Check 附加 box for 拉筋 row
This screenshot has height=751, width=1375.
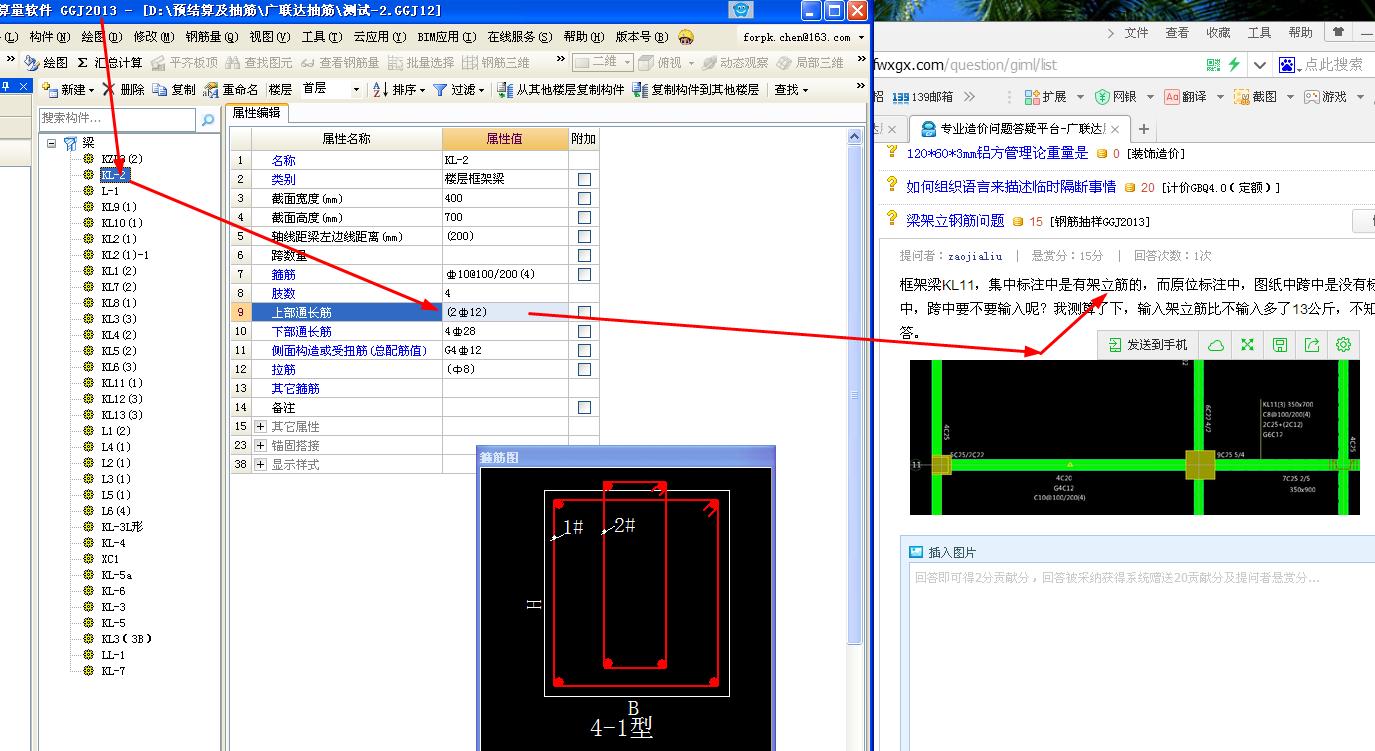tap(584, 370)
